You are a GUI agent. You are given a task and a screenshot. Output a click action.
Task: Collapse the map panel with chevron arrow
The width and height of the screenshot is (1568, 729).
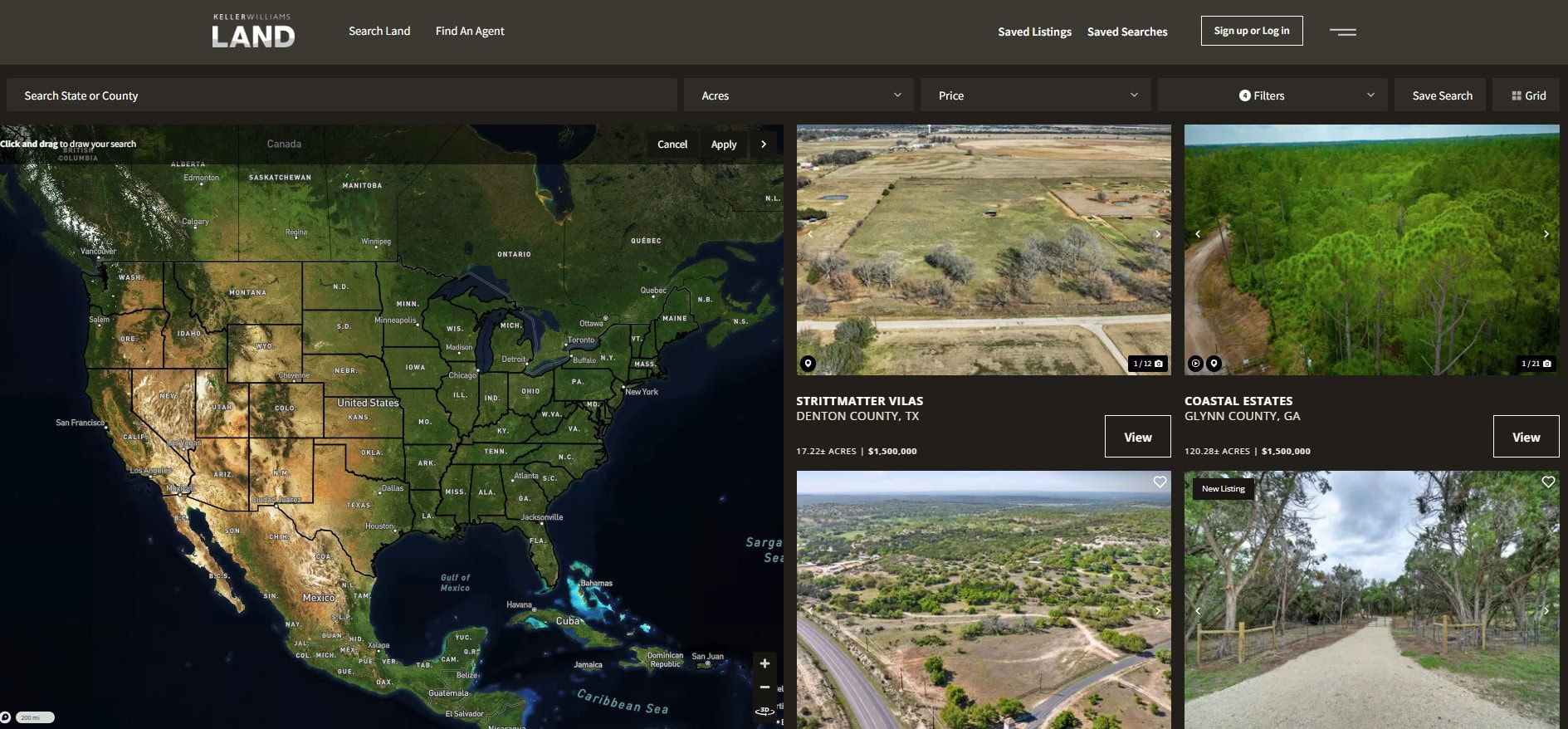[764, 144]
